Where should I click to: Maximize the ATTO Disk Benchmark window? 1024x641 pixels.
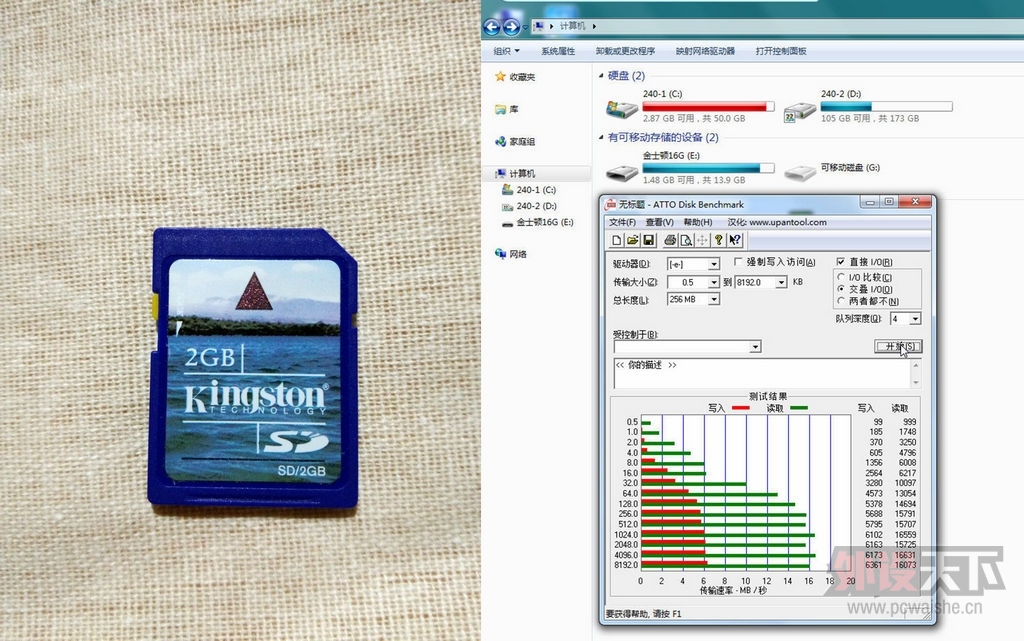point(888,202)
